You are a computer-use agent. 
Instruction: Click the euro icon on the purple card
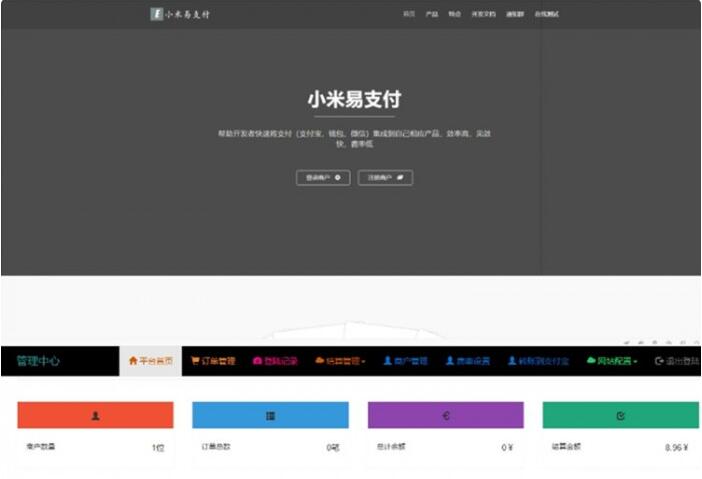tap(446, 415)
